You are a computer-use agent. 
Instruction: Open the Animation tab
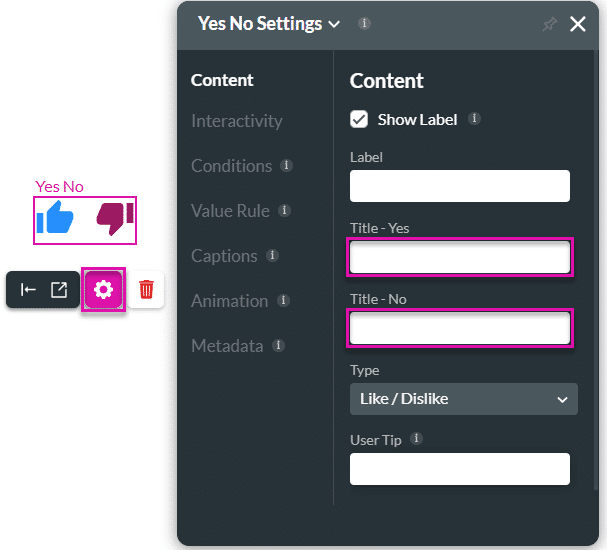[230, 301]
